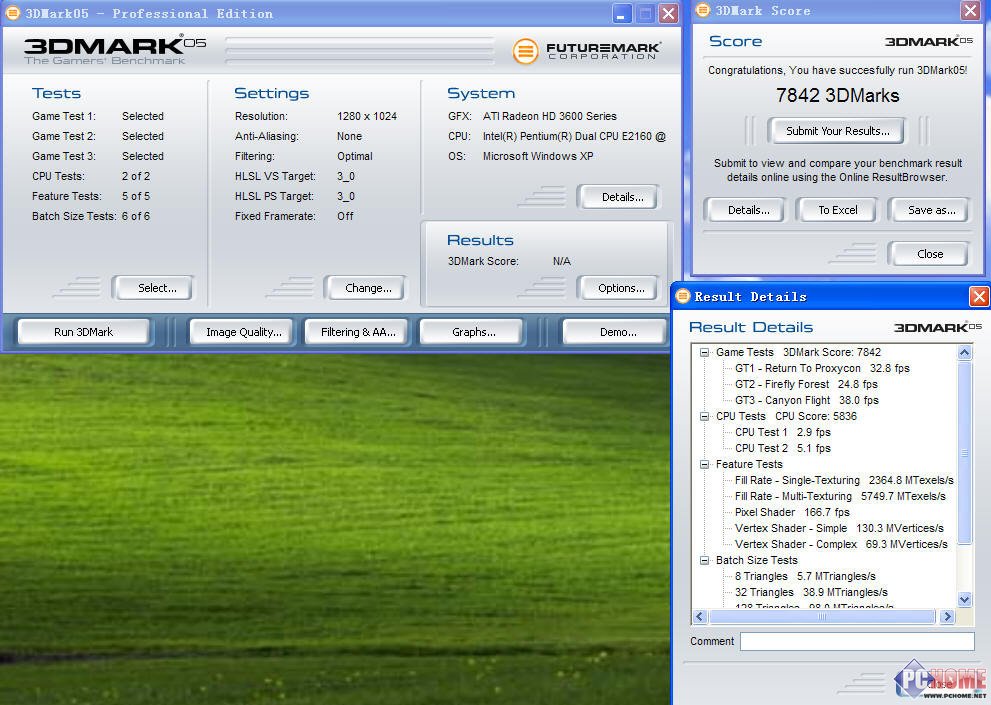This screenshot has width=991, height=705.
Task: Collapse the Feature Tests tree node
Action: (704, 464)
